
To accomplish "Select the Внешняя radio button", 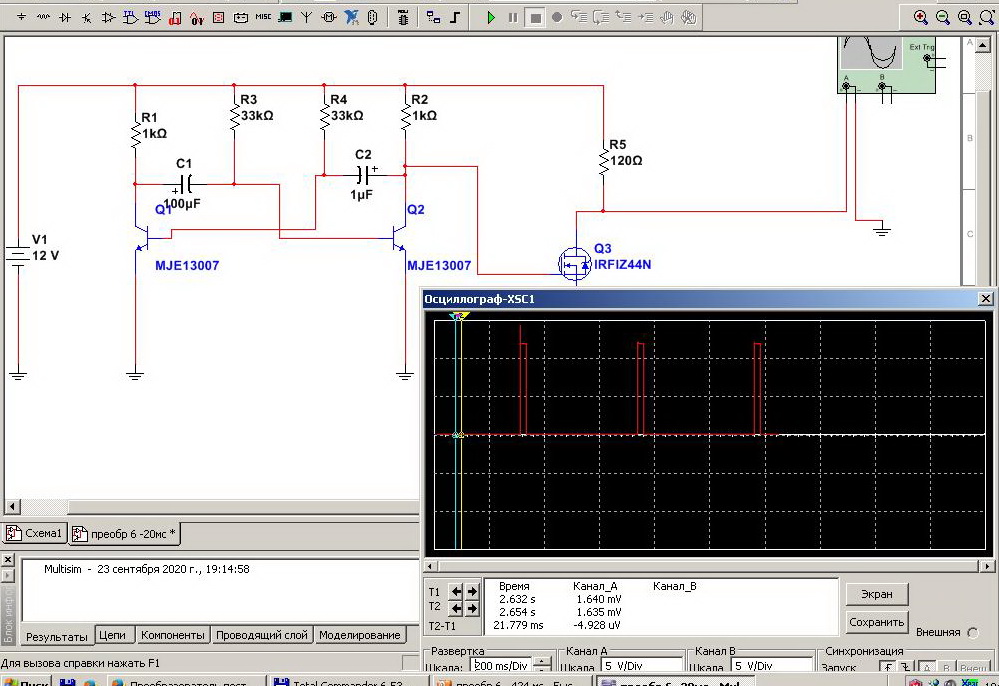I will click(x=972, y=632).
